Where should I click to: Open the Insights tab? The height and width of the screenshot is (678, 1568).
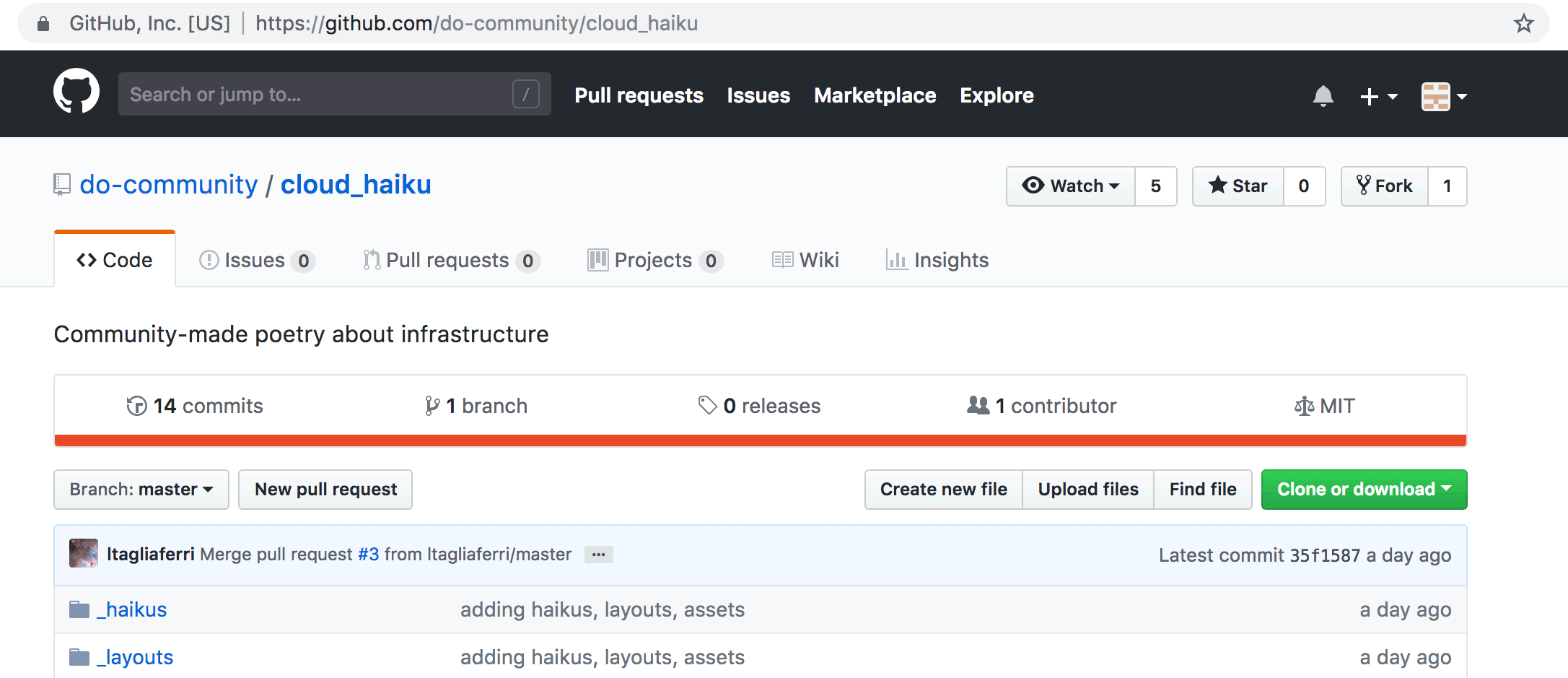[x=937, y=260]
